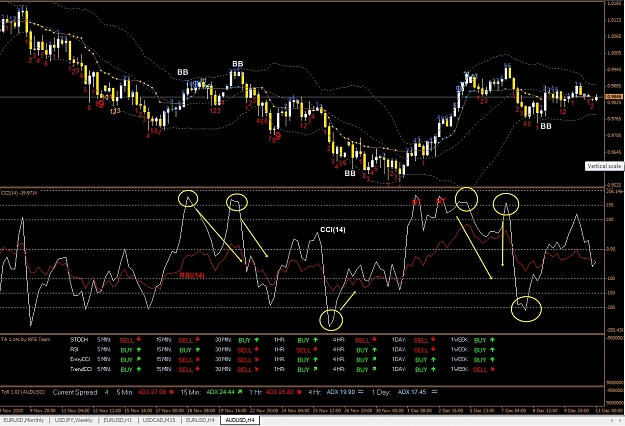The width and height of the screenshot is (625, 426).
Task: Click the up arrow beside EasyCCI 1DAY BUY
Action: [434, 359]
